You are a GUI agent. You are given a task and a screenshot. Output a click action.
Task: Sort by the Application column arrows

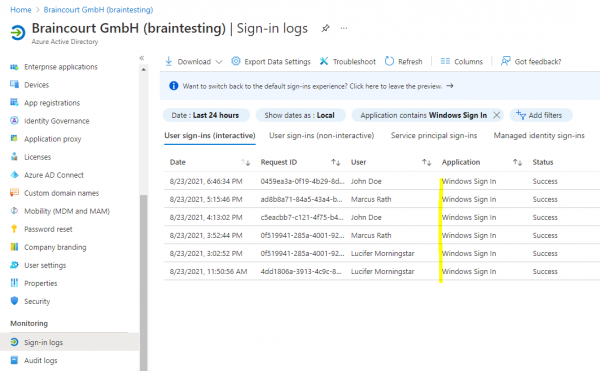pyautogui.click(x=517, y=163)
